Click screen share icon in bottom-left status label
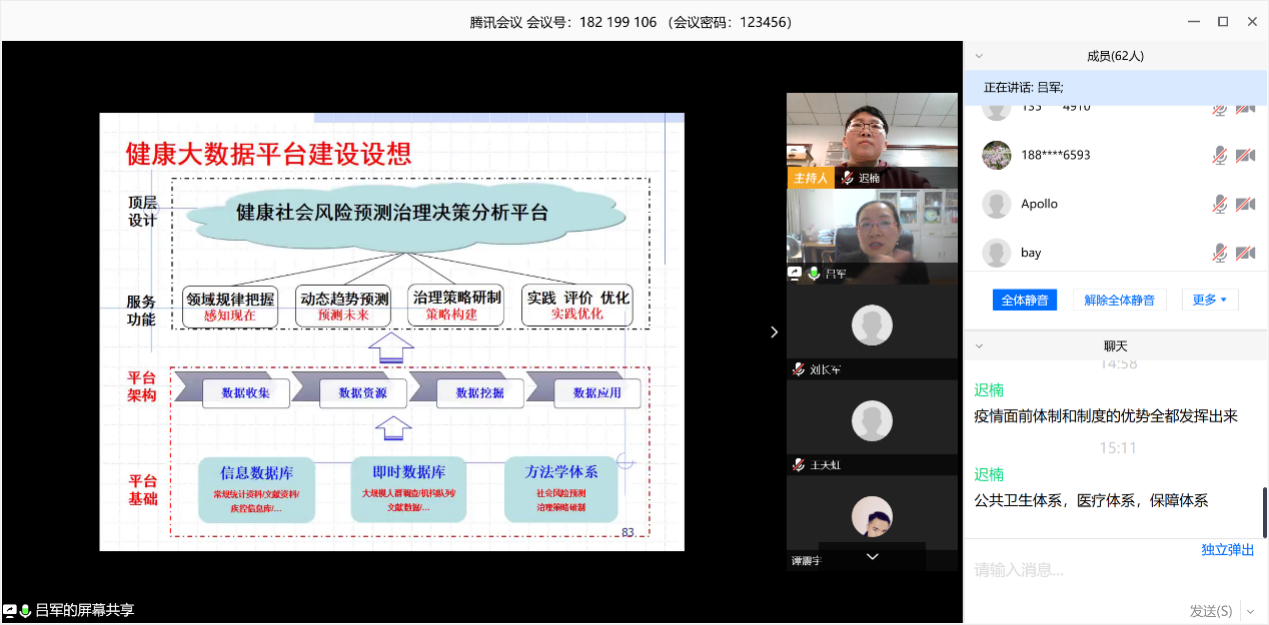The width and height of the screenshot is (1269, 625). pos(9,610)
